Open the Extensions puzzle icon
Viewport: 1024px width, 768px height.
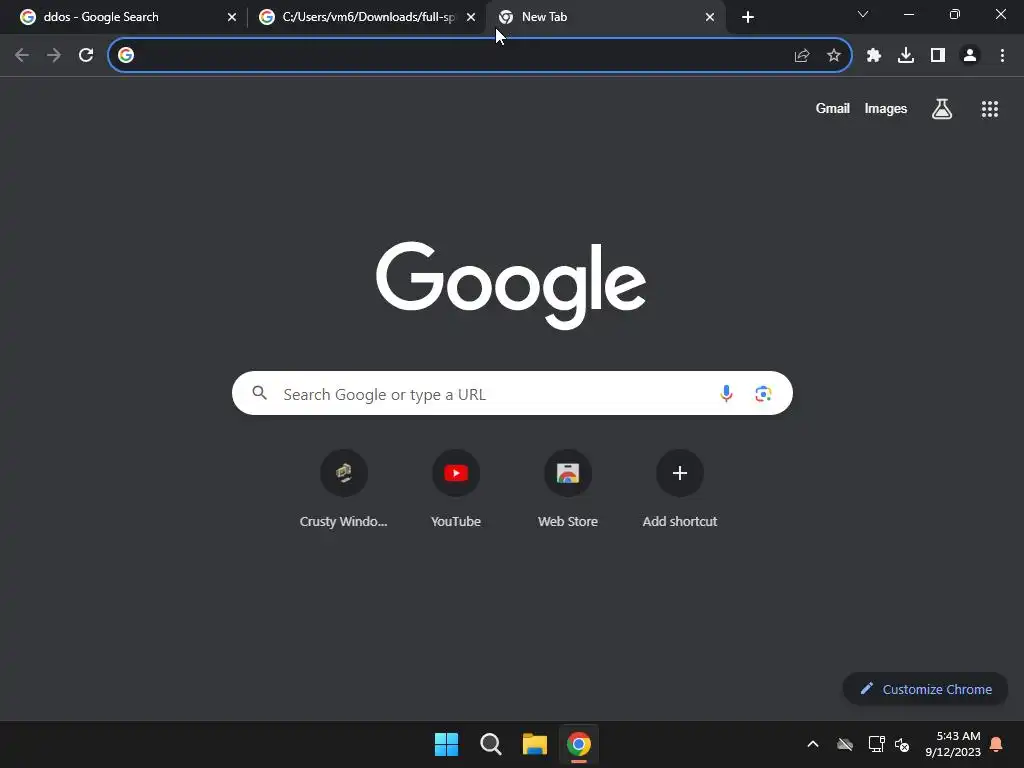874,56
